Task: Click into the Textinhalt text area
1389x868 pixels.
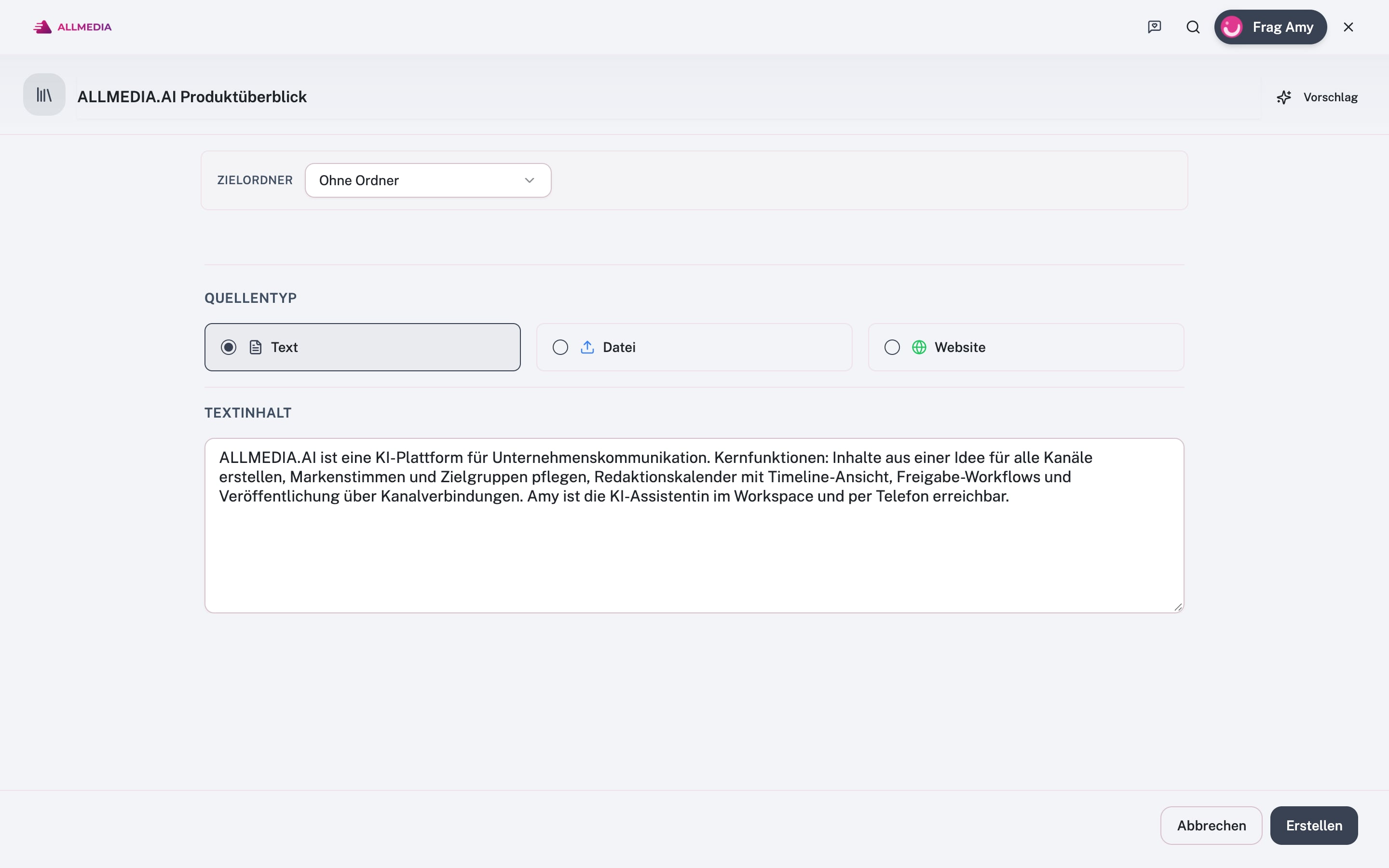Action: (694, 525)
